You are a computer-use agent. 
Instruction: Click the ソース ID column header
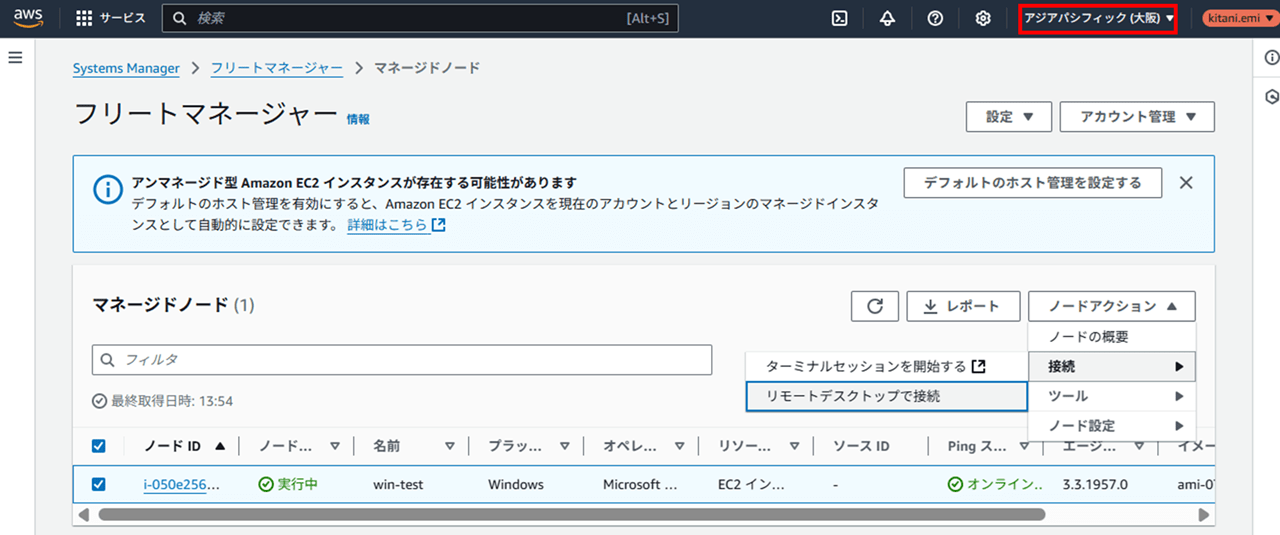(861, 446)
